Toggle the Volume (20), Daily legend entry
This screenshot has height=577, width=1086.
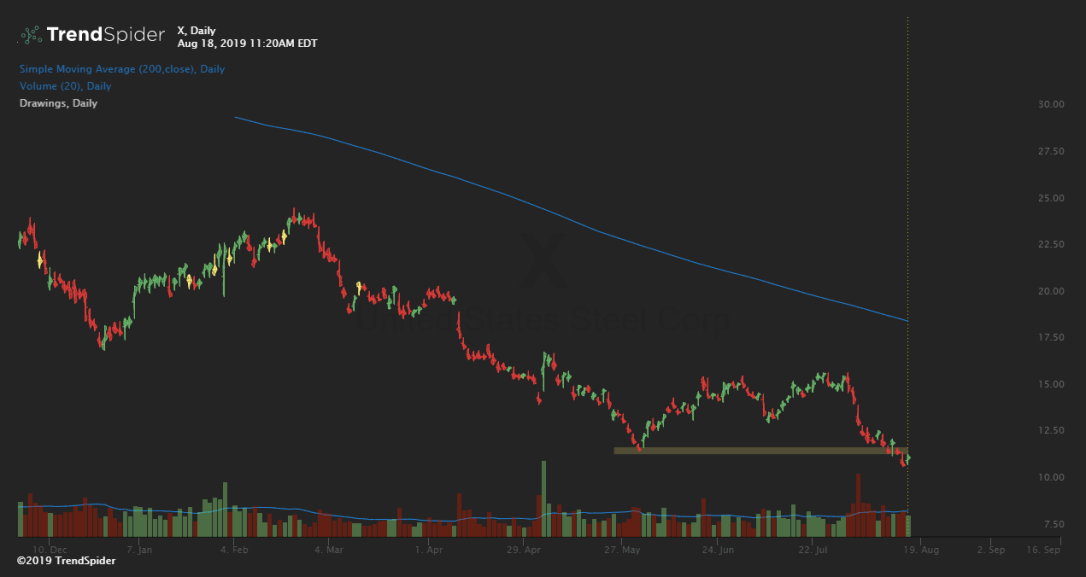65,86
